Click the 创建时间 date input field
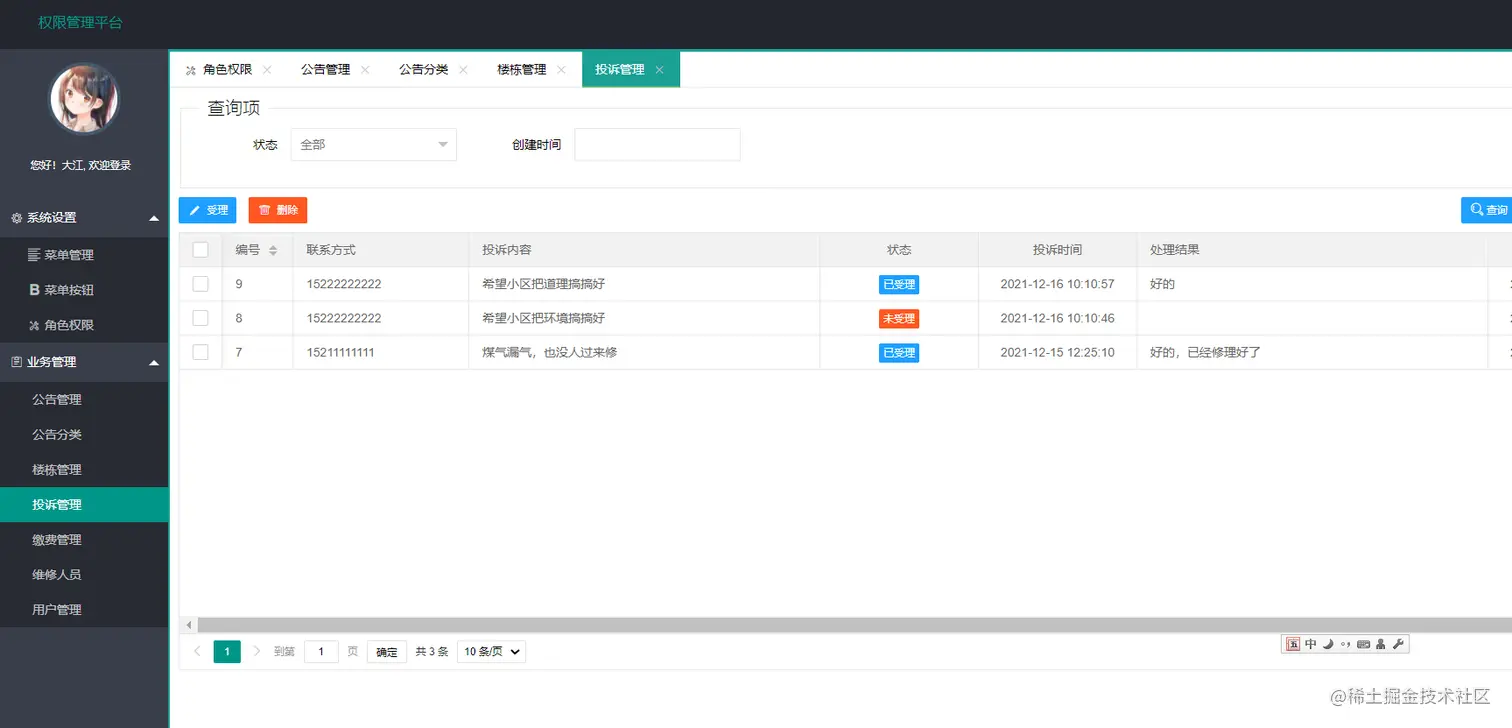1512x728 pixels. tap(657, 145)
